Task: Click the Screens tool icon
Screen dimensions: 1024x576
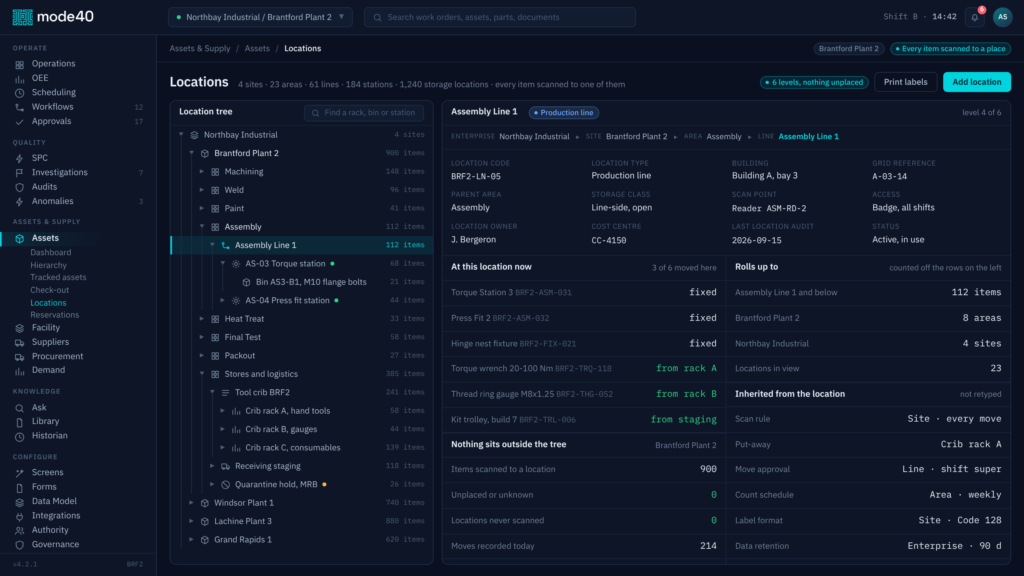Action: [x=20, y=473]
